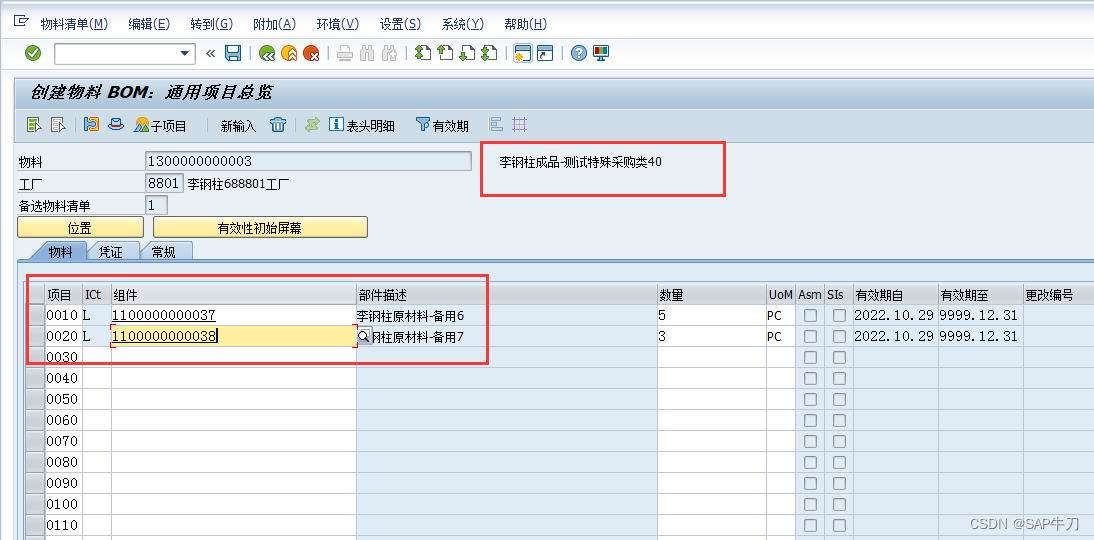
Task: Click the Deselect All items icon
Action: click(x=58, y=125)
